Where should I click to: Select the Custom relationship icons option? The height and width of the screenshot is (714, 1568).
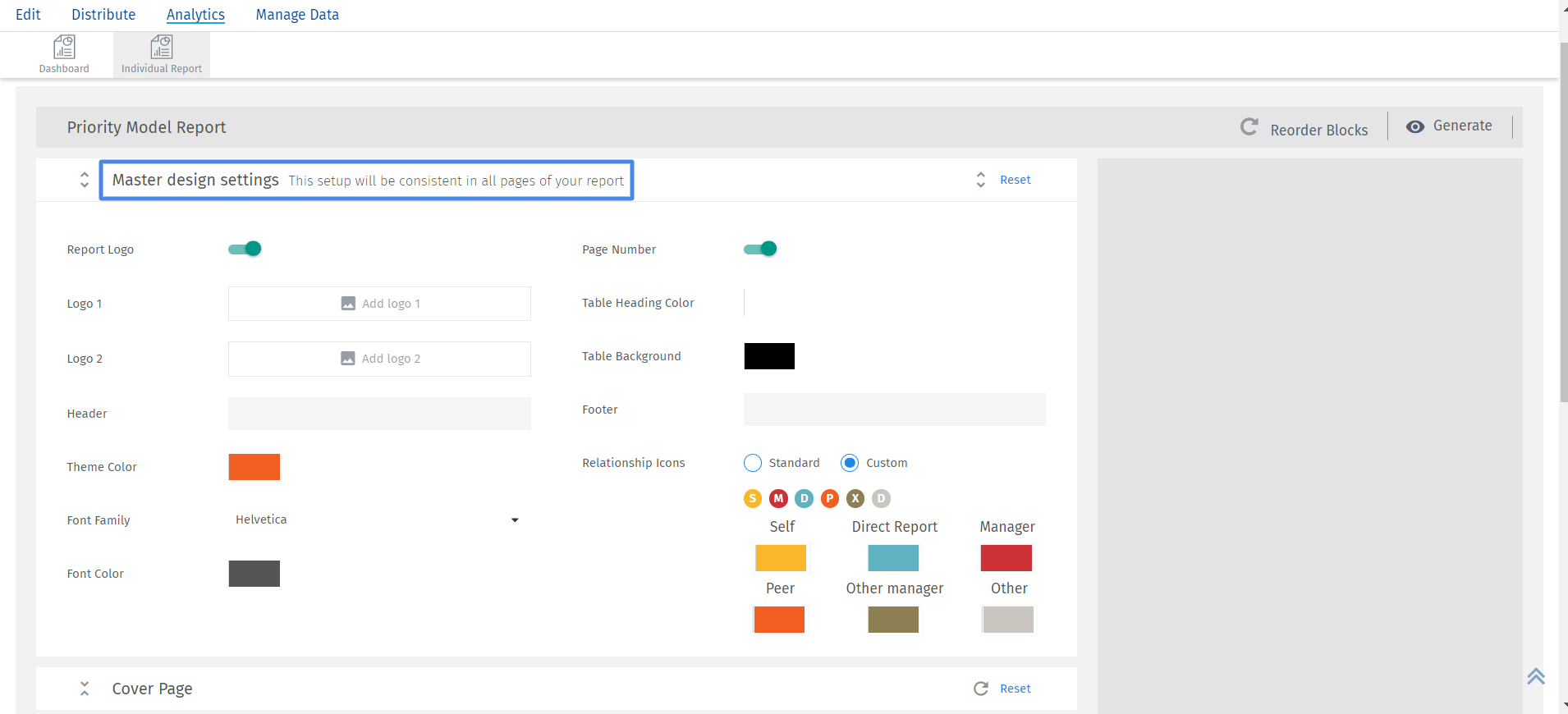pos(850,463)
